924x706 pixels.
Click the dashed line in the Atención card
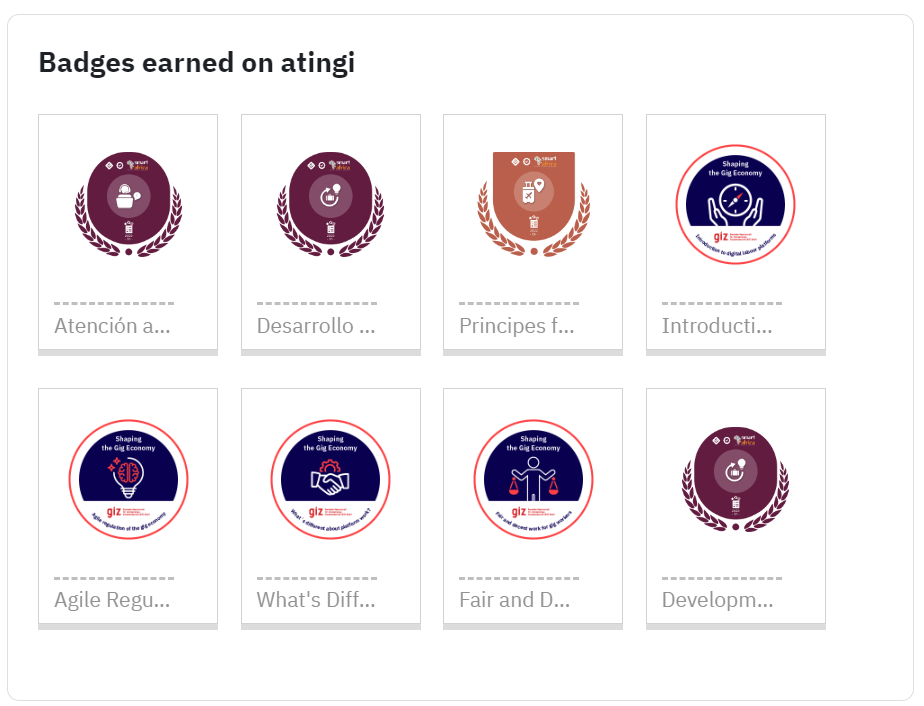114,303
